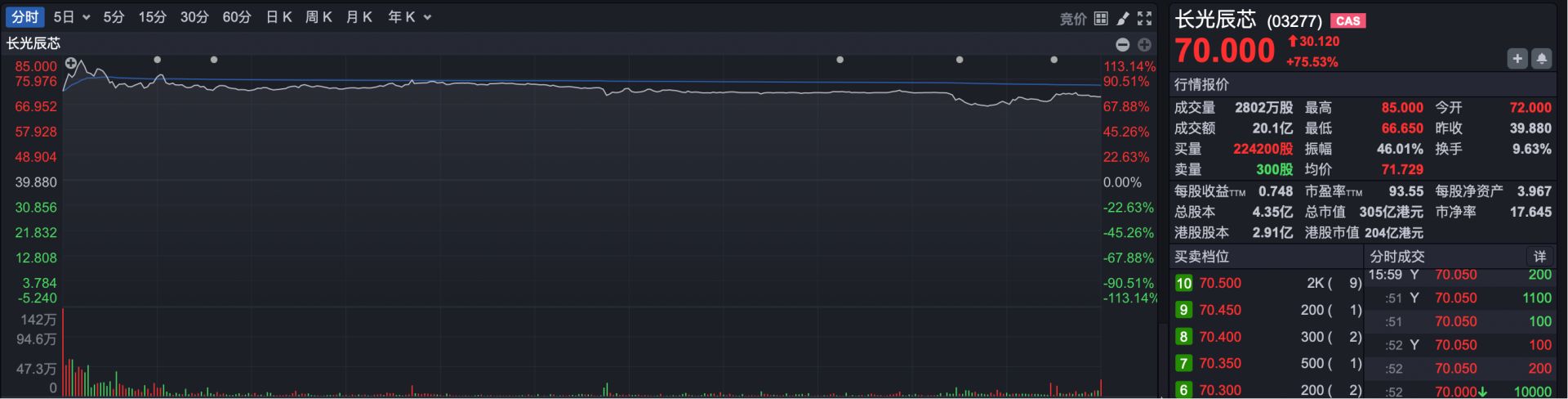
Task: Click the ask price 70.500
Action: pyautogui.click(x=1220, y=284)
